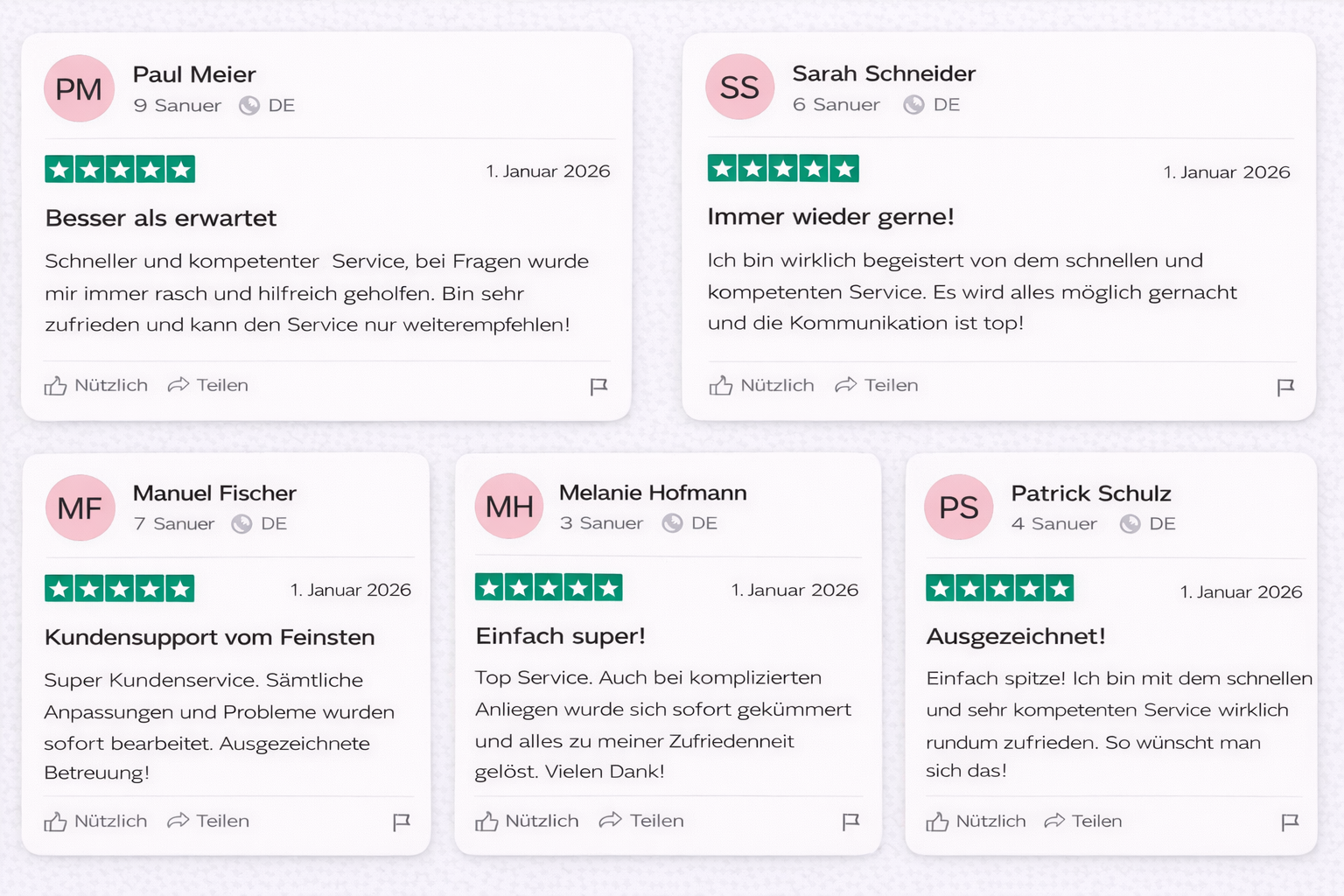Click the Melanie Hofmann name link
Screen dimensions: 1344x896
click(x=653, y=493)
